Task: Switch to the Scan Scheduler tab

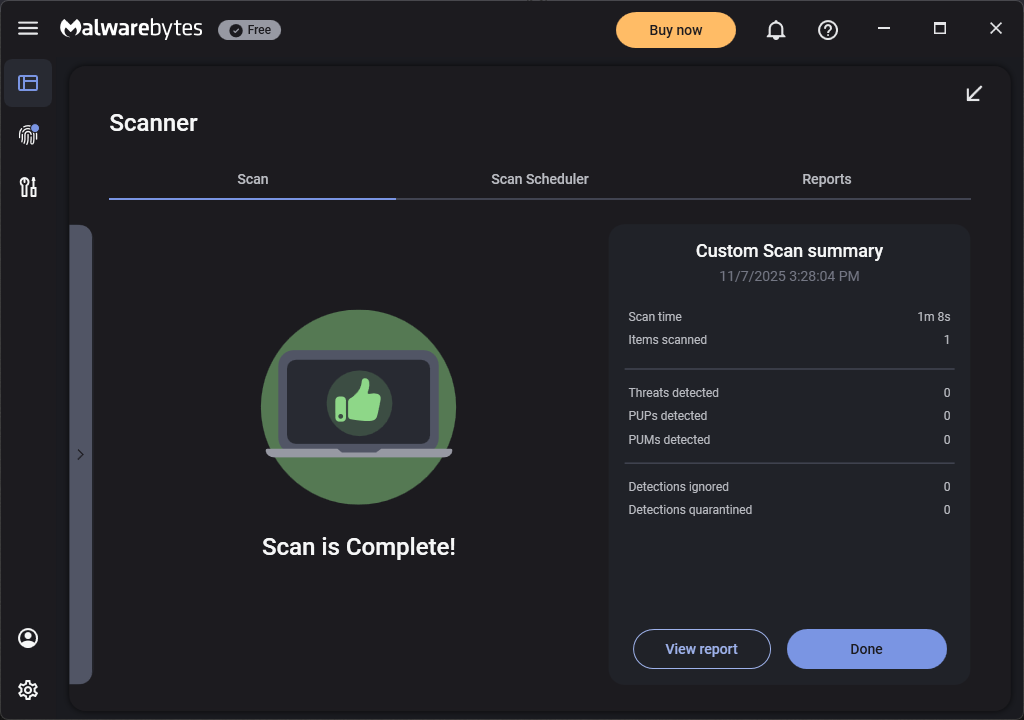Action: point(539,179)
